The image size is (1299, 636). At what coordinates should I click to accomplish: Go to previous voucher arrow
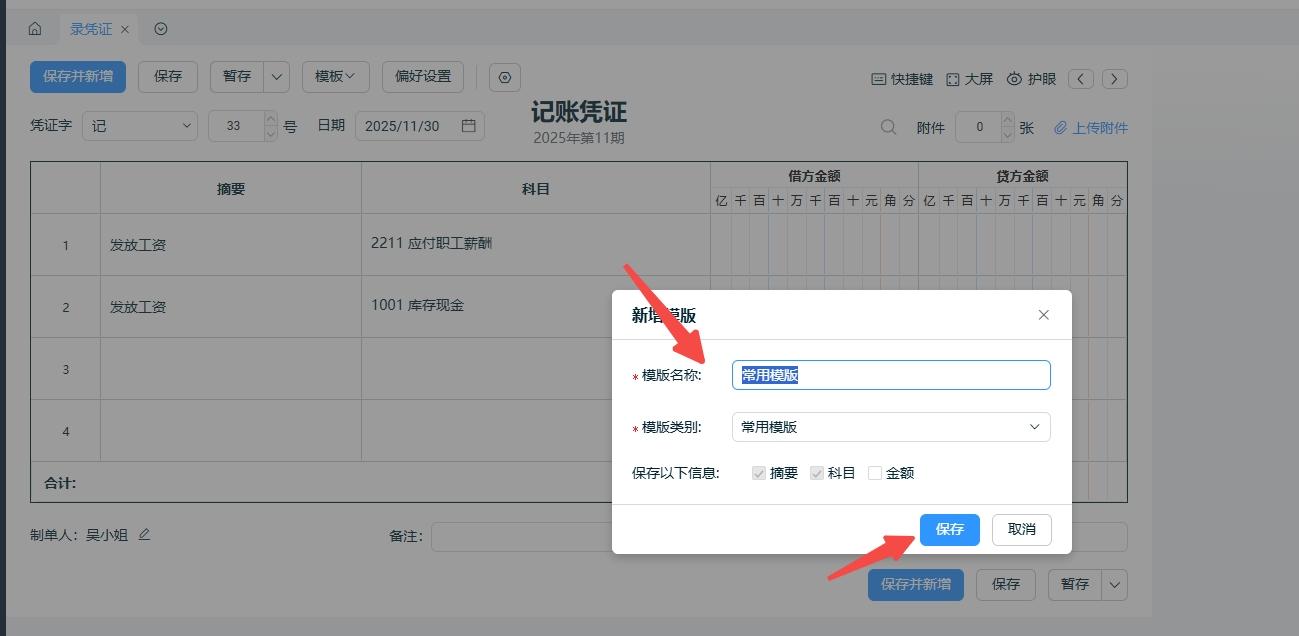1081,79
